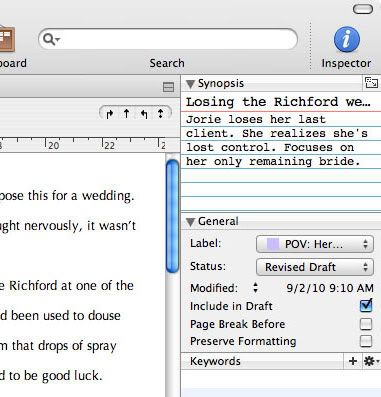
Task: Click the single up-arrow navigation button
Action: [126, 114]
